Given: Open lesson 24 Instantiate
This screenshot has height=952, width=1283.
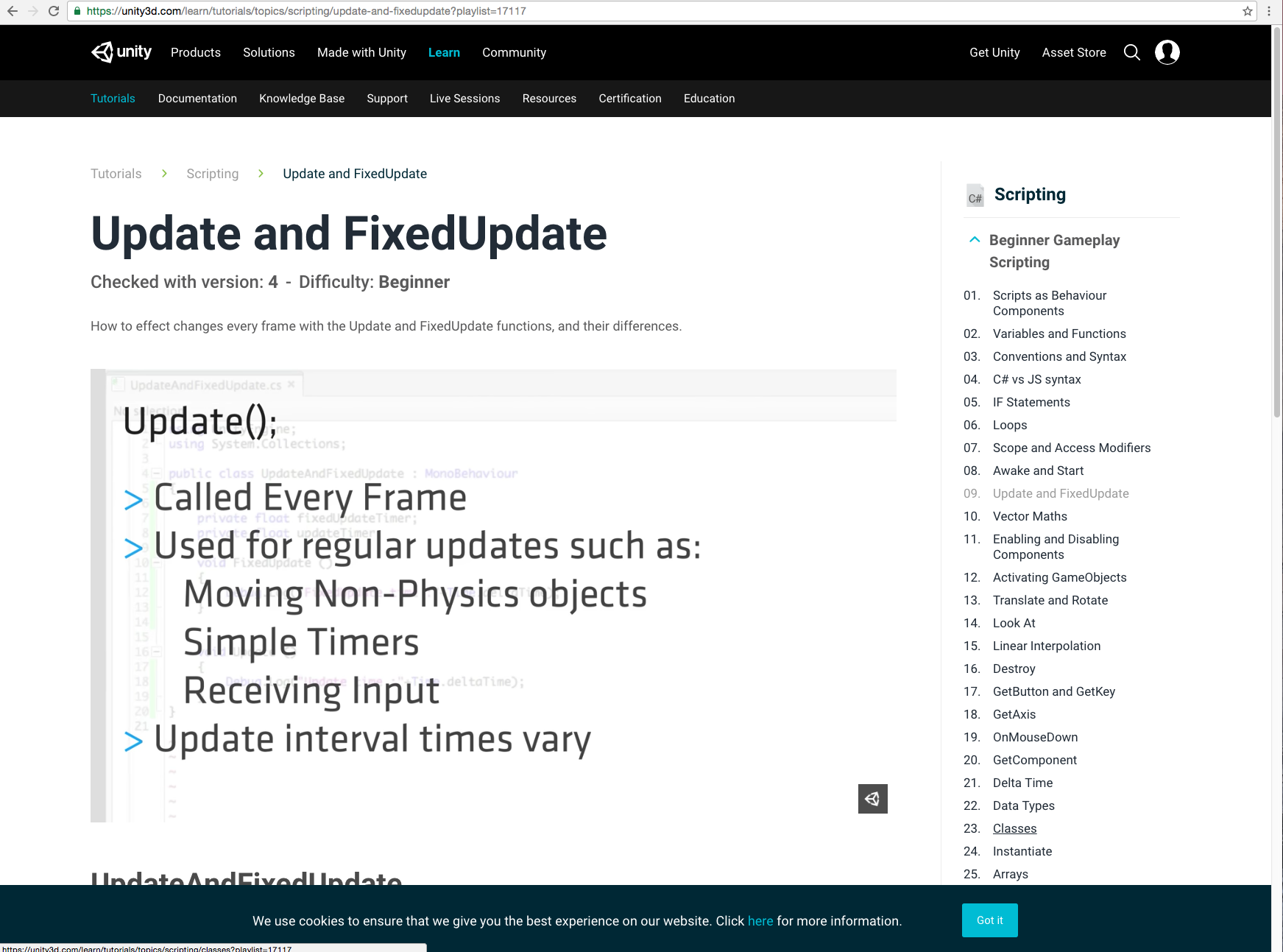Looking at the screenshot, I should click(x=1022, y=851).
